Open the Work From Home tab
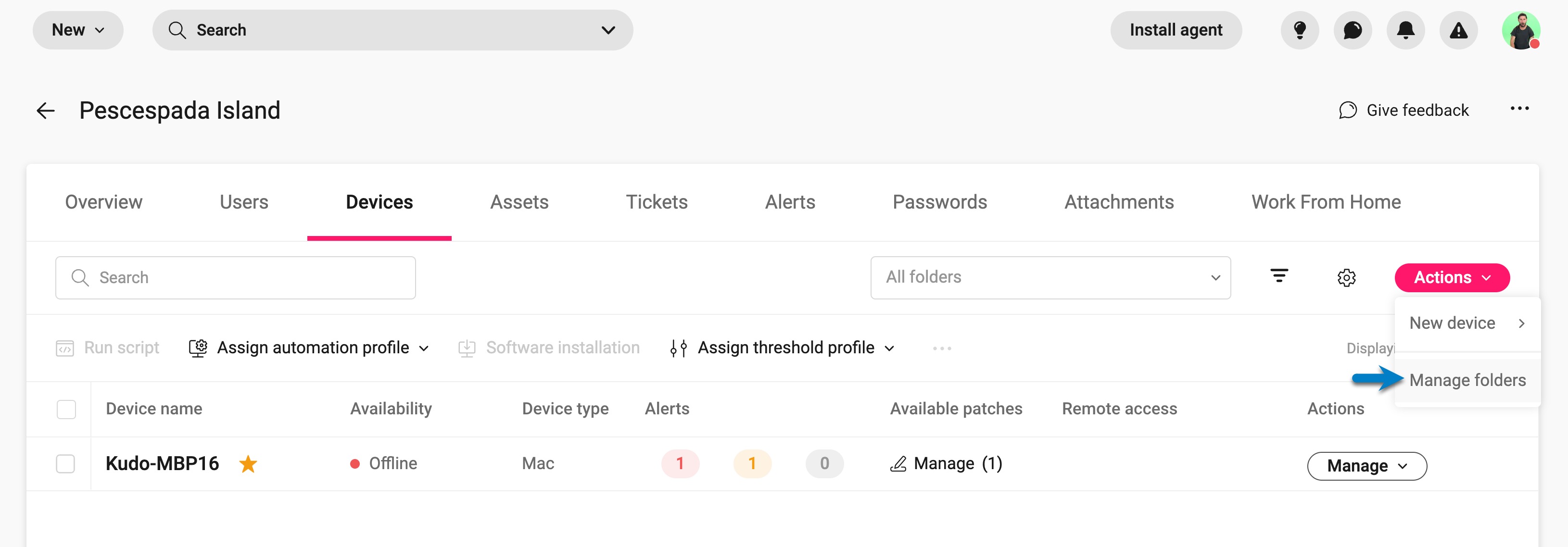 1326,202
